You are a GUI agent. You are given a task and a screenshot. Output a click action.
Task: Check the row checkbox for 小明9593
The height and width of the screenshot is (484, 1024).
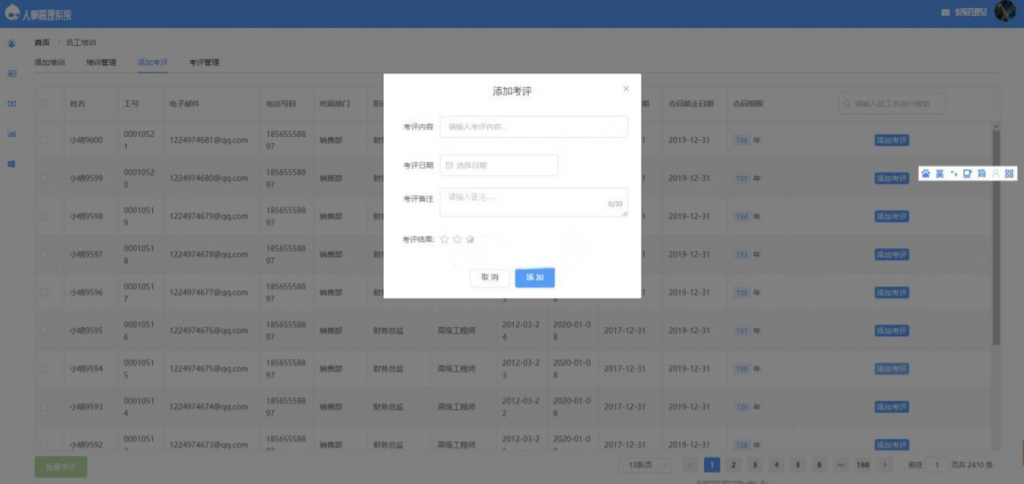[44, 407]
